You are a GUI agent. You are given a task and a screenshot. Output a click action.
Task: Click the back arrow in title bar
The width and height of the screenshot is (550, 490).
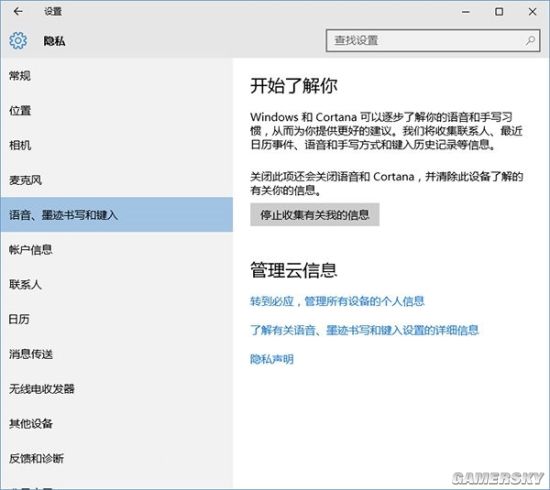18,12
